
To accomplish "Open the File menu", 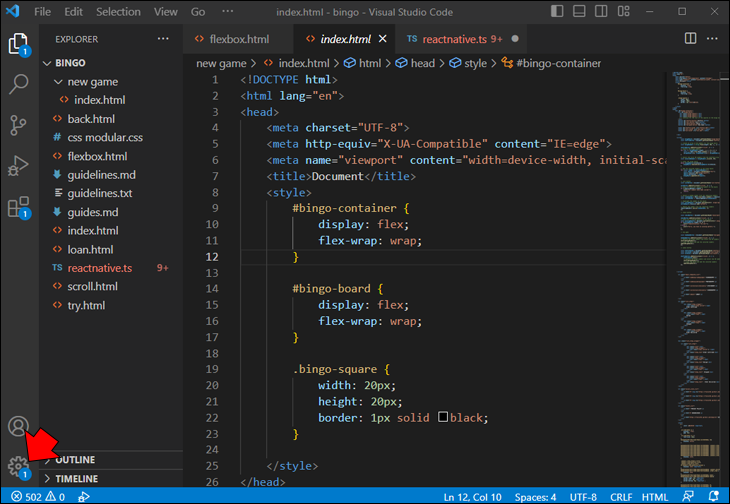I will (x=42, y=12).
